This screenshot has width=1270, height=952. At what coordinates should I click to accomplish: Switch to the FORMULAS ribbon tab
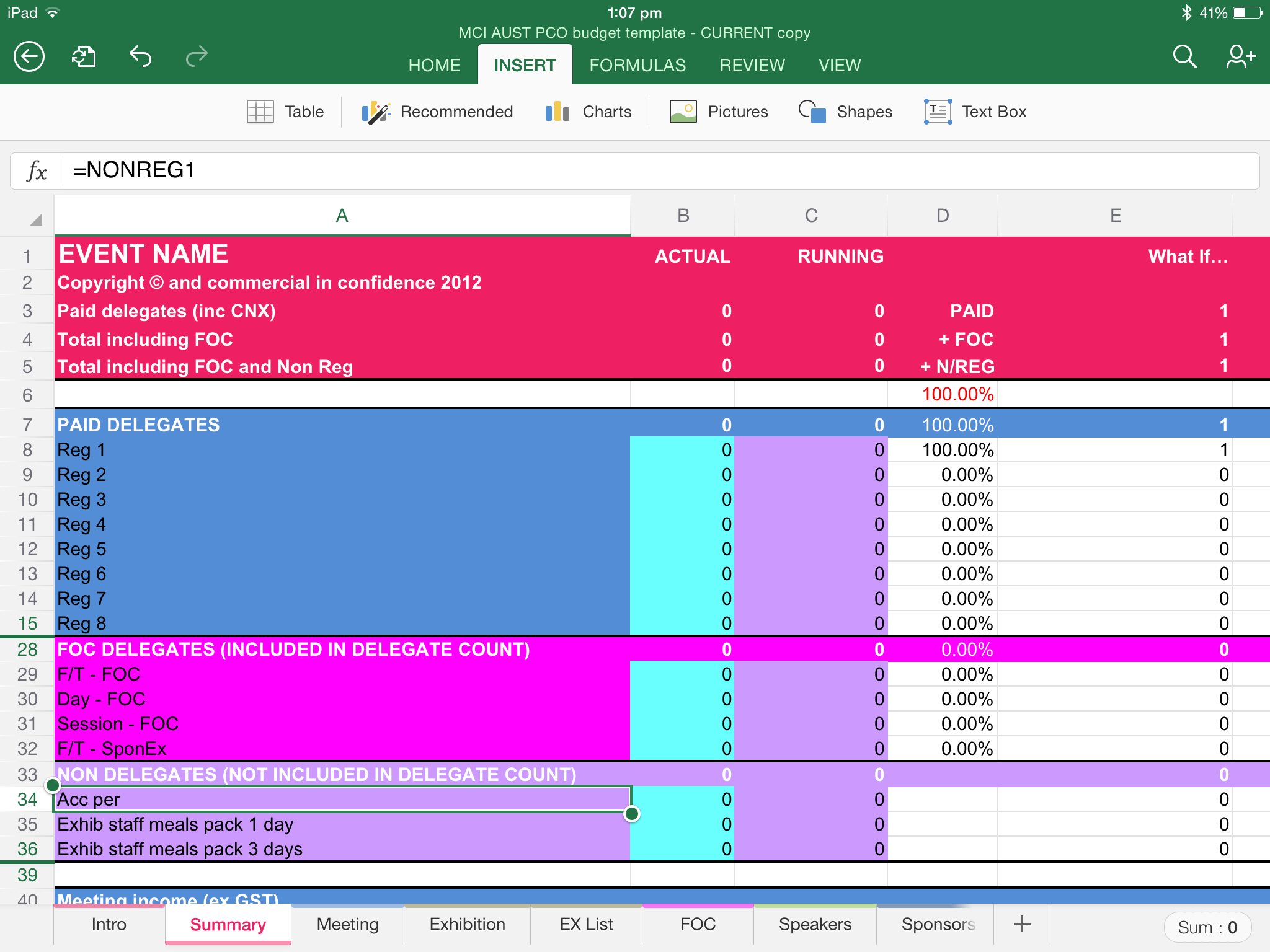tap(637, 65)
